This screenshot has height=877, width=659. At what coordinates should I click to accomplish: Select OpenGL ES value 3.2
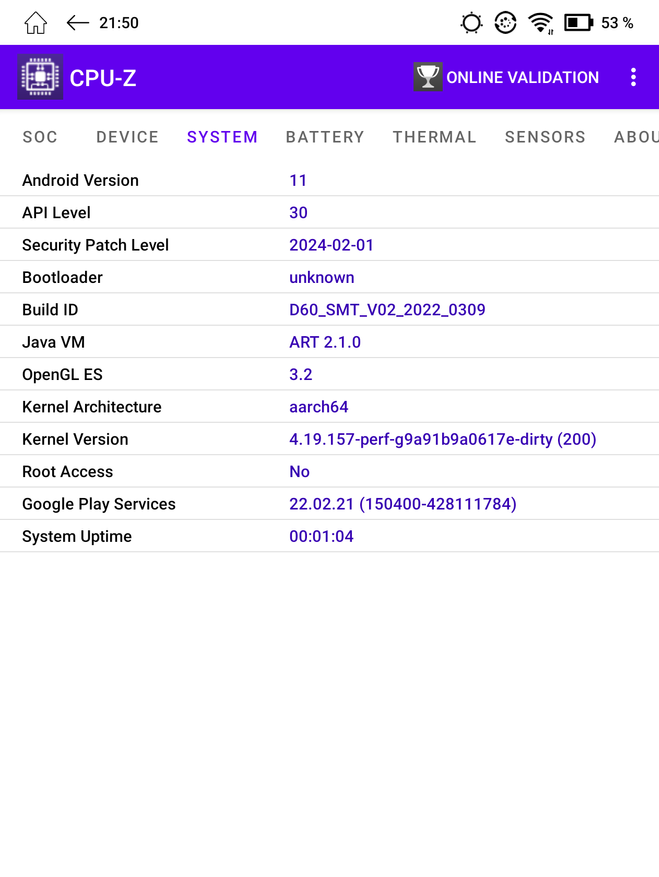[300, 375]
